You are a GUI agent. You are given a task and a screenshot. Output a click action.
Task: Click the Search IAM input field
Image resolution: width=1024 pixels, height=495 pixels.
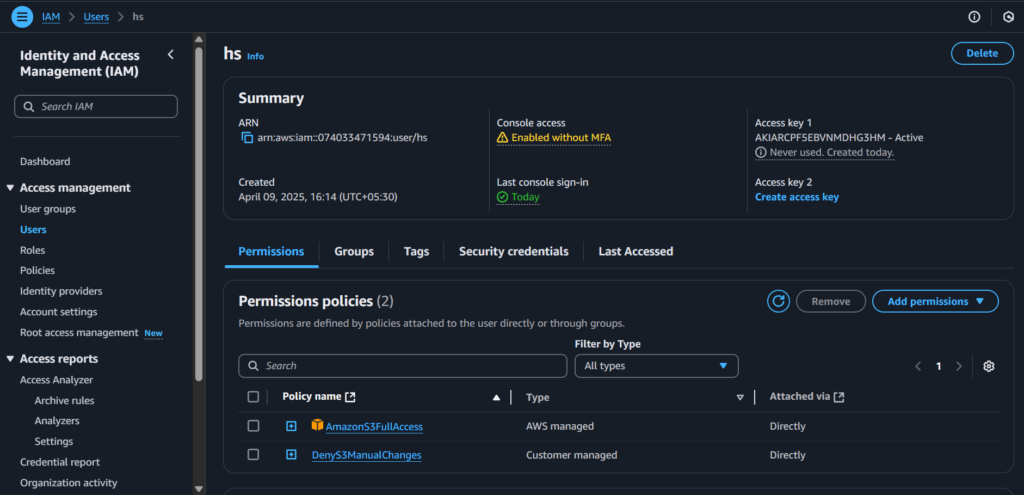96,106
